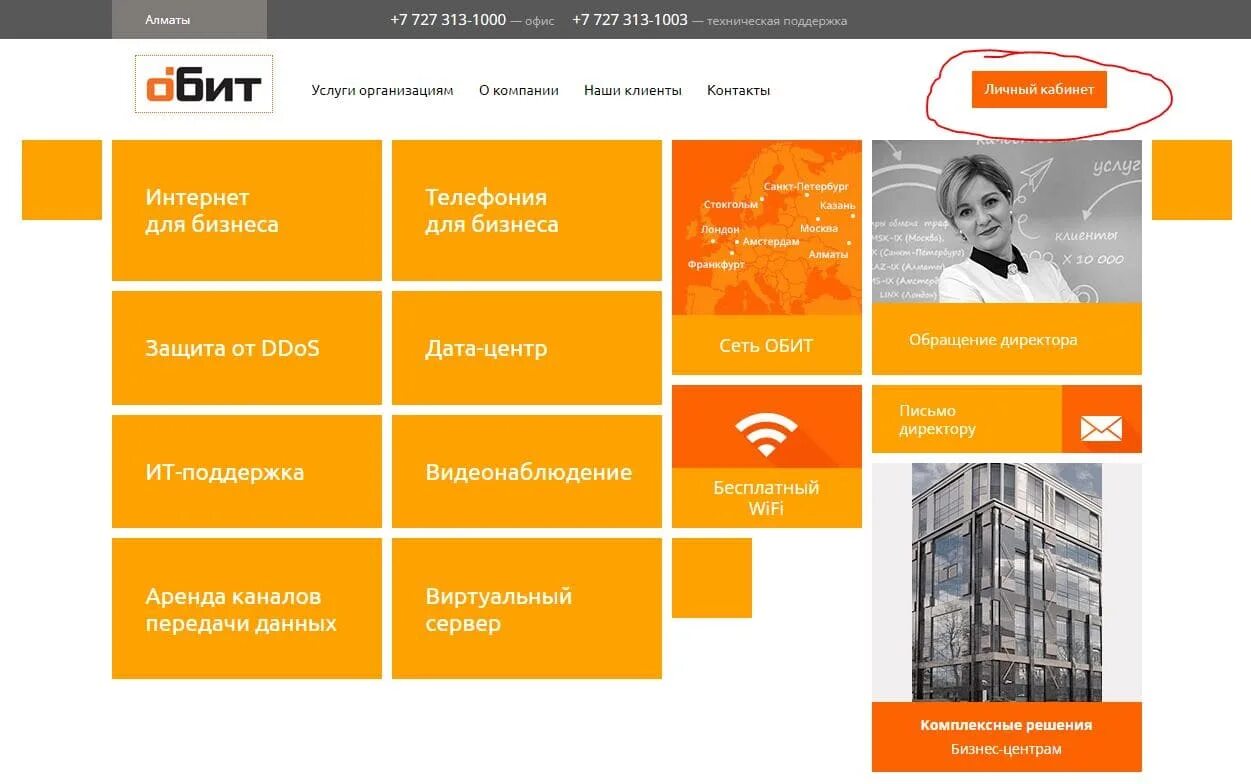Click Лондон on the map
1251x784 pixels.
click(720, 229)
